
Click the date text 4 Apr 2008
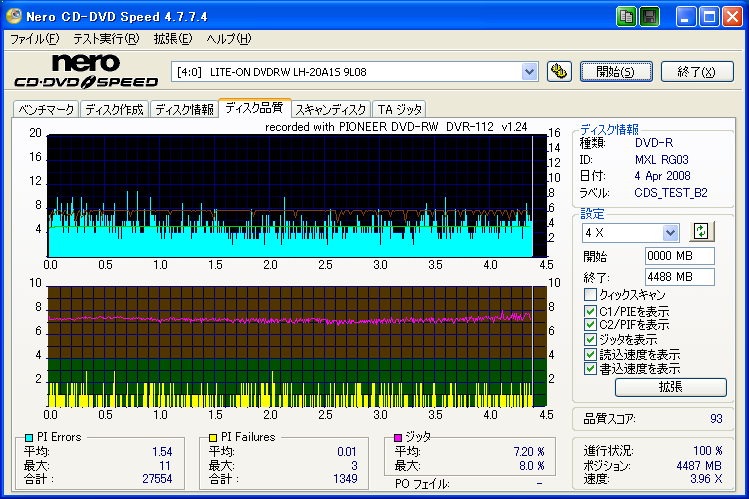662,176
